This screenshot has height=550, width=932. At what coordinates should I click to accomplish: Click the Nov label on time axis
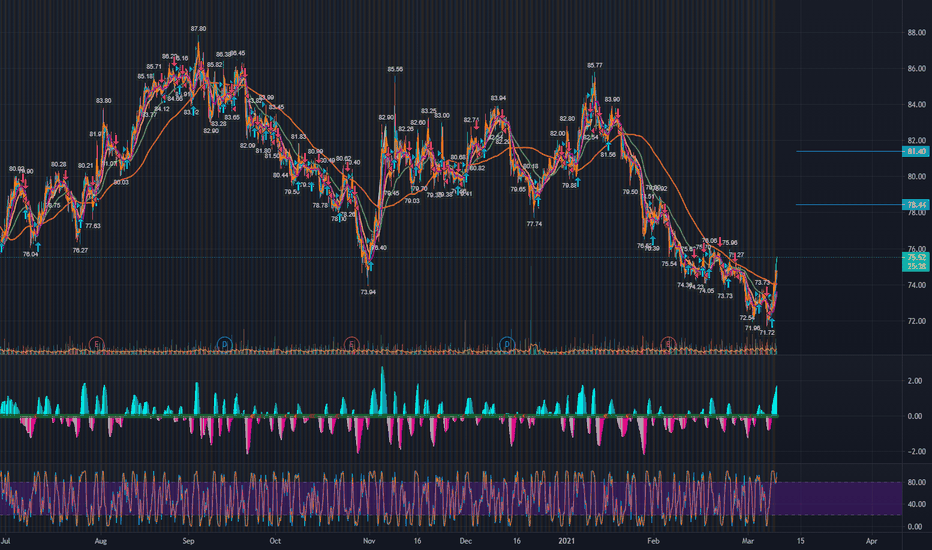pos(369,541)
